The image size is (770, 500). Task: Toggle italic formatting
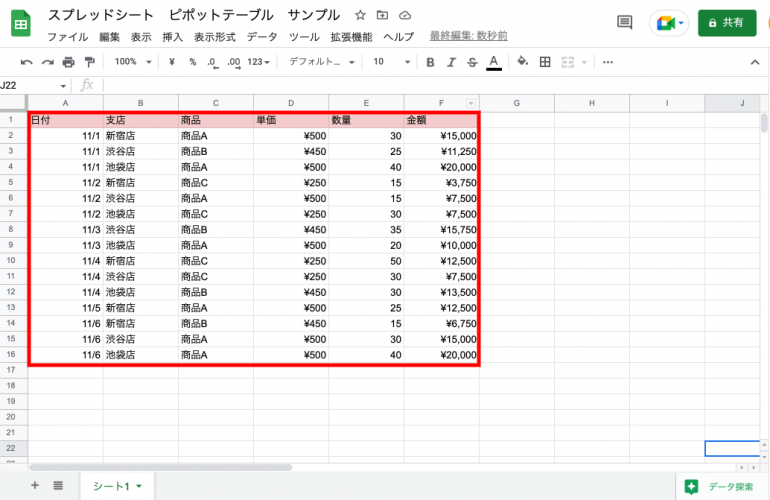coord(451,62)
